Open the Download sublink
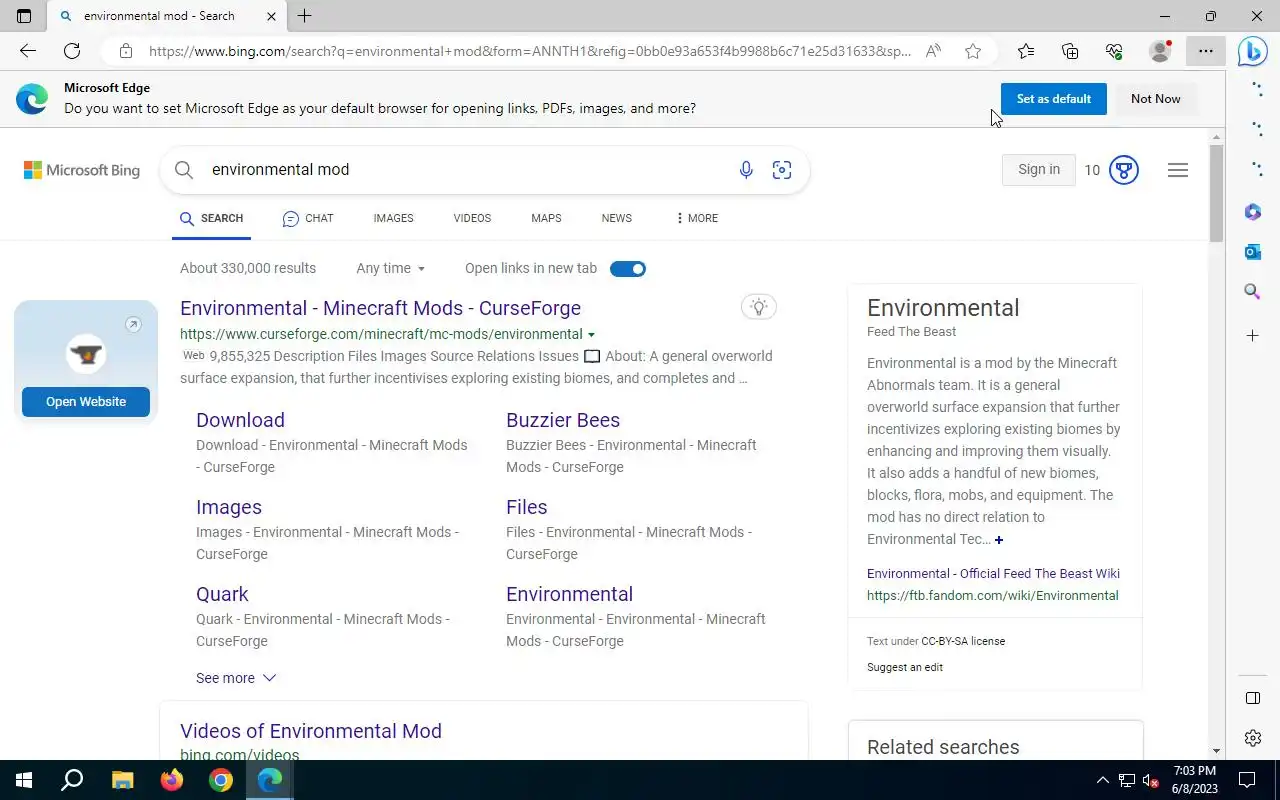The width and height of the screenshot is (1280, 800). [x=240, y=420]
